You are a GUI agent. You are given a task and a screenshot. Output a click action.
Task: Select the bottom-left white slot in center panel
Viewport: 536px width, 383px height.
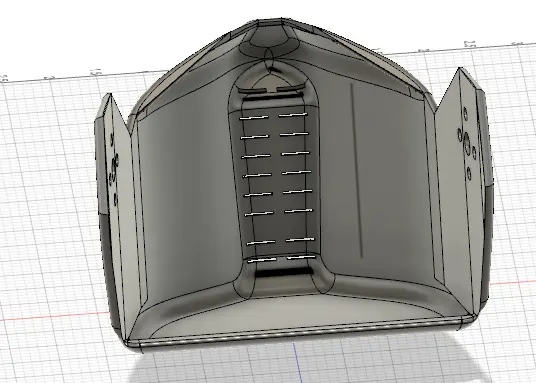[262, 260]
